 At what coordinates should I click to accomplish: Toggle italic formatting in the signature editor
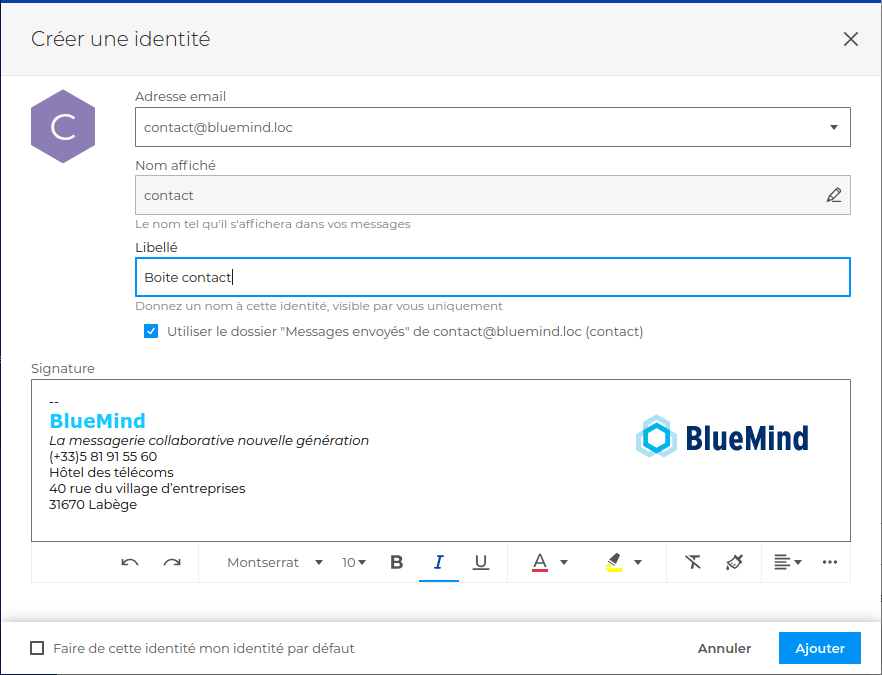click(438, 562)
